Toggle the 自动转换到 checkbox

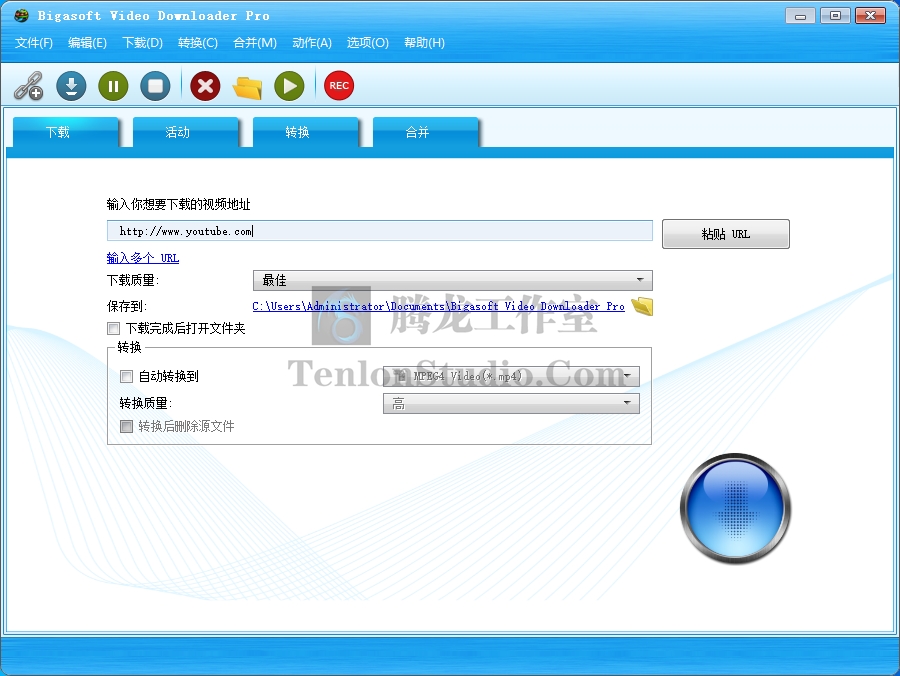[x=126, y=376]
